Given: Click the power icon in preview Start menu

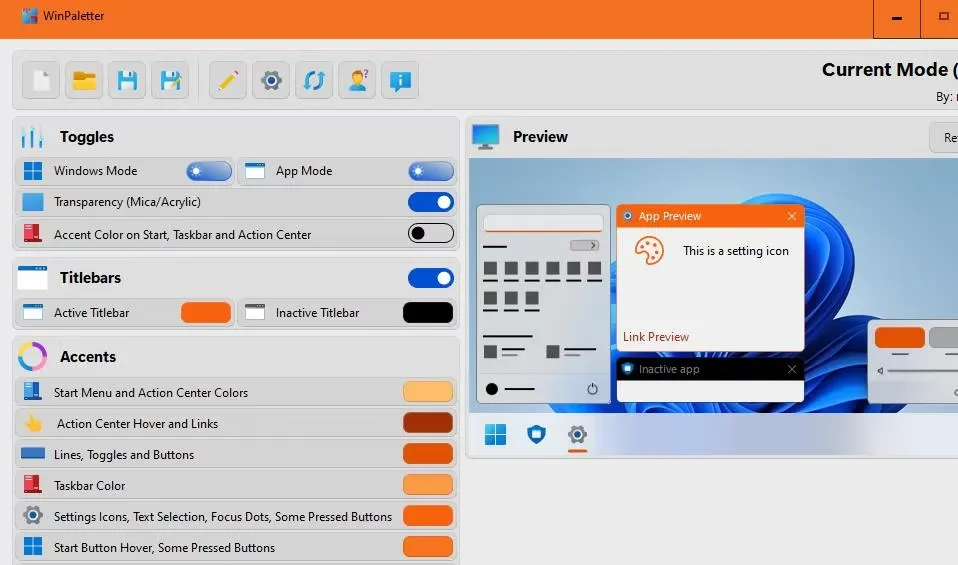Looking at the screenshot, I should click(593, 389).
